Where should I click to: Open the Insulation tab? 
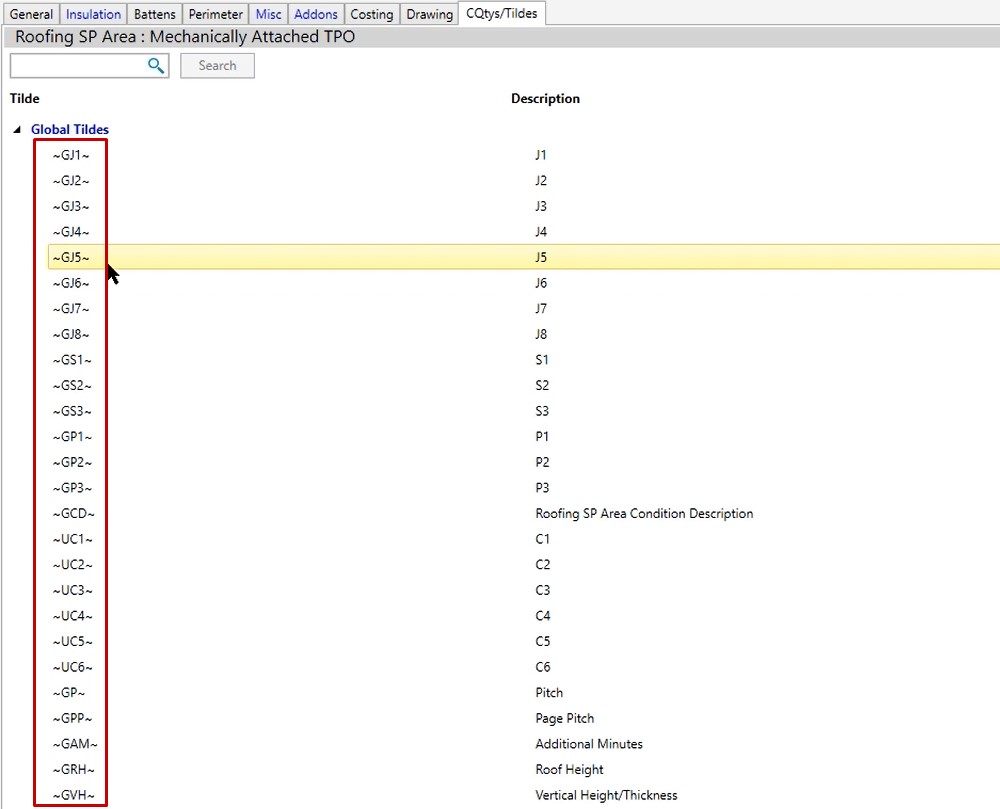[93, 14]
